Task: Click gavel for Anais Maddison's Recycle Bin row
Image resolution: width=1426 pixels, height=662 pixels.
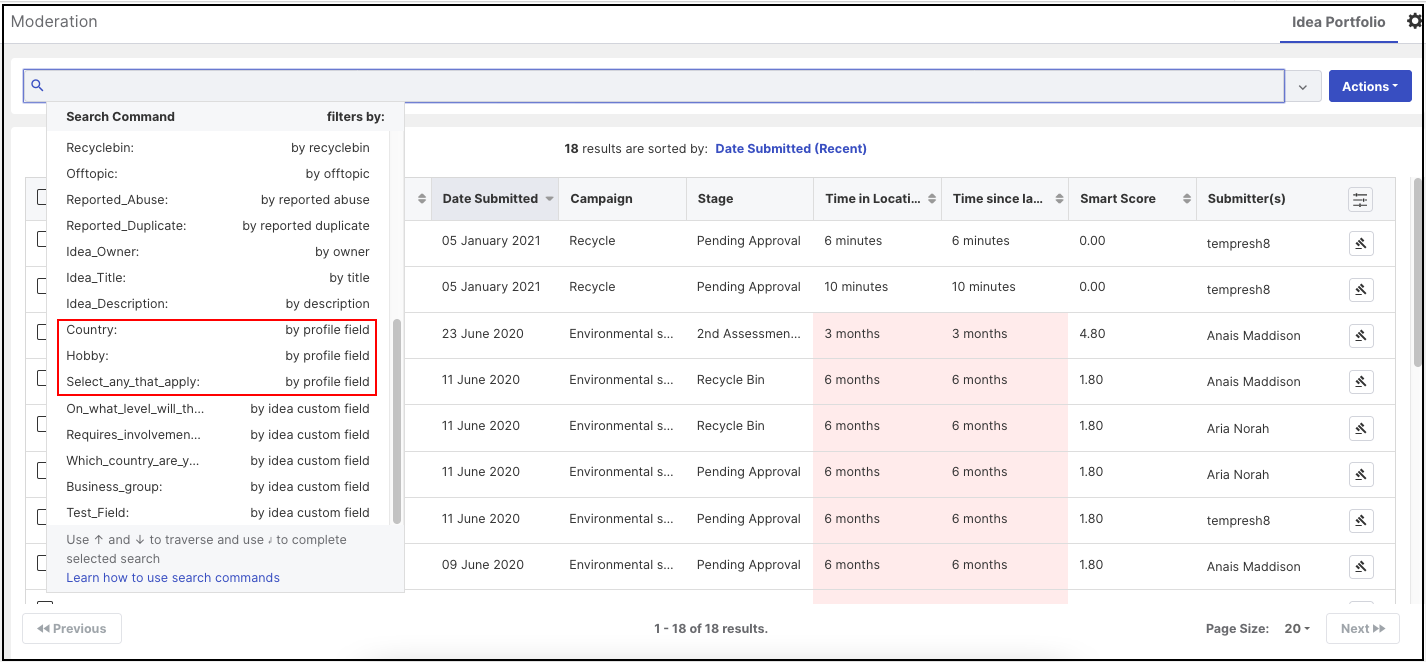Action: click(1360, 381)
